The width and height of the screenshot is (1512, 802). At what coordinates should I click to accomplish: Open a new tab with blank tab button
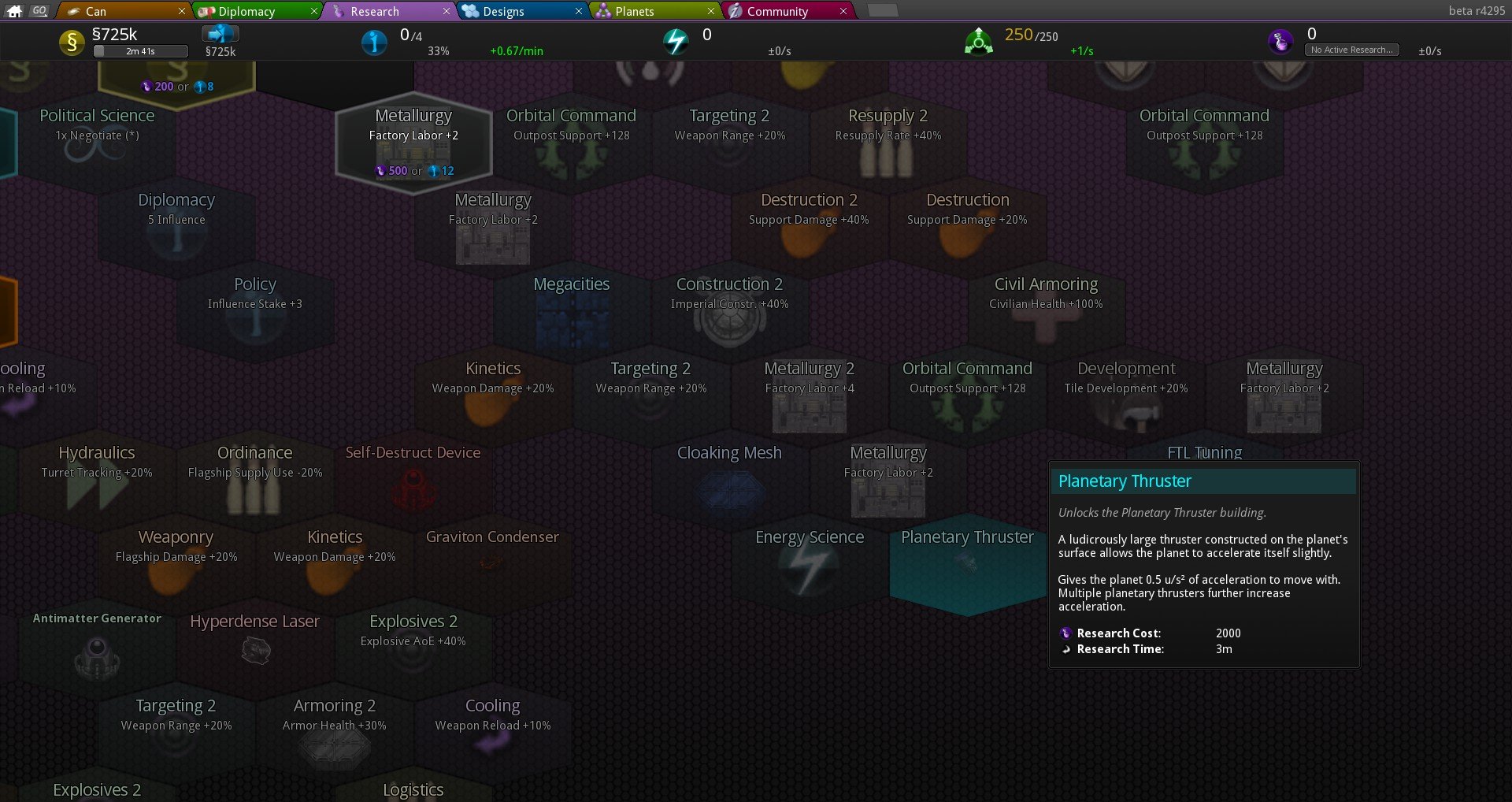point(882,11)
